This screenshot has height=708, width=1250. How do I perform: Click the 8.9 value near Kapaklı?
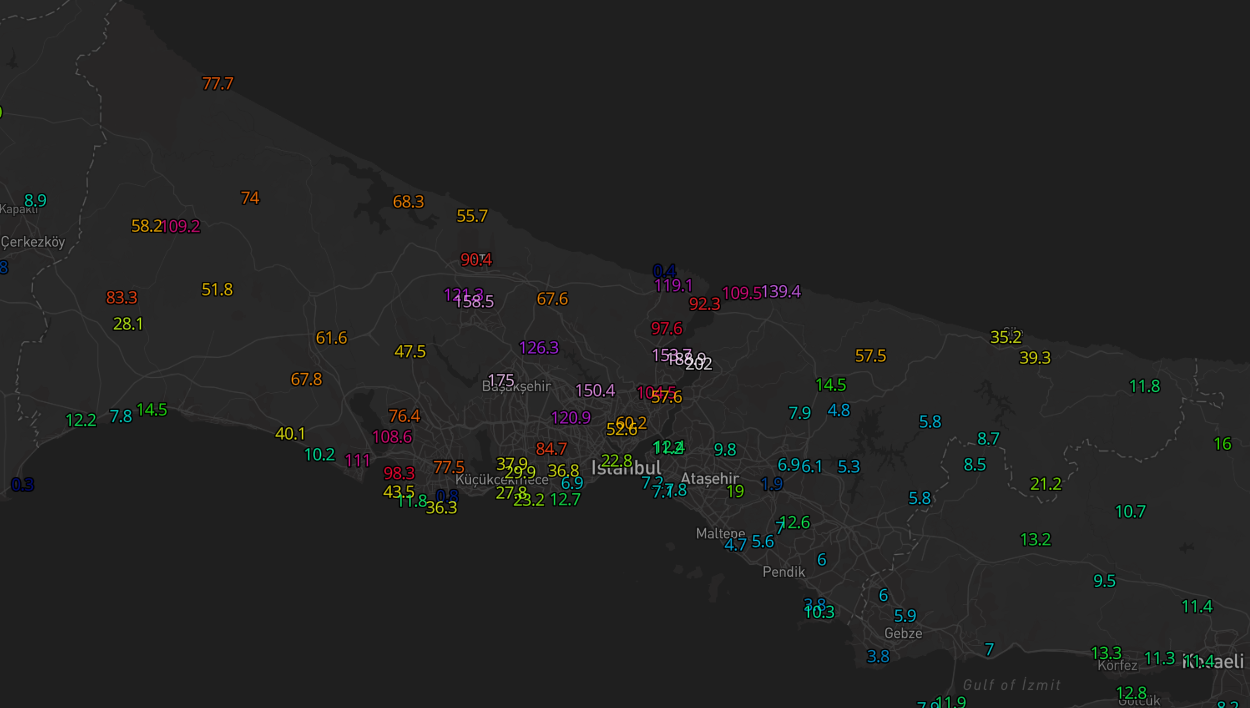[x=35, y=200]
